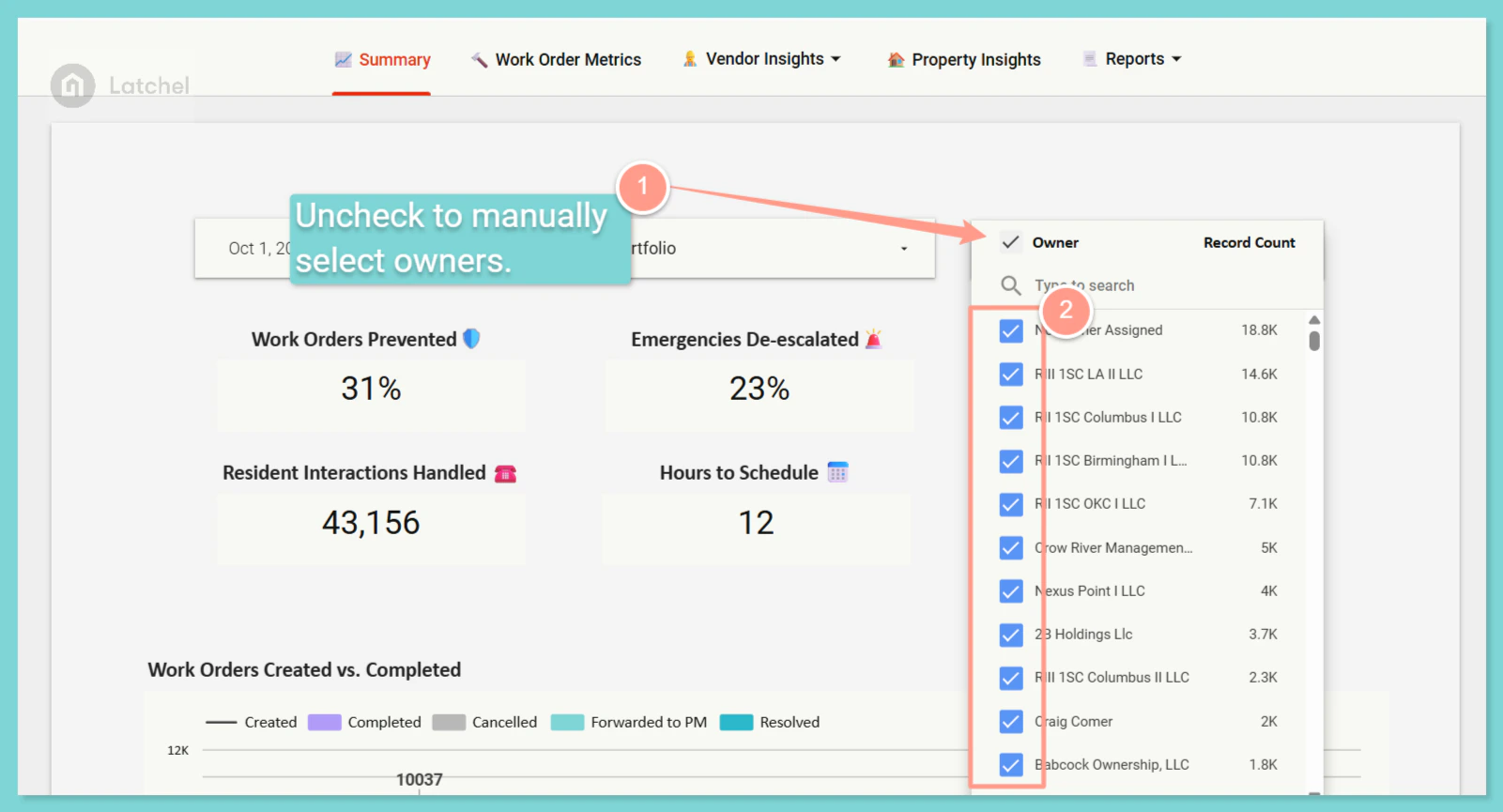Click the Latchel logo
The width and height of the screenshot is (1503, 812).
pyautogui.click(x=120, y=85)
